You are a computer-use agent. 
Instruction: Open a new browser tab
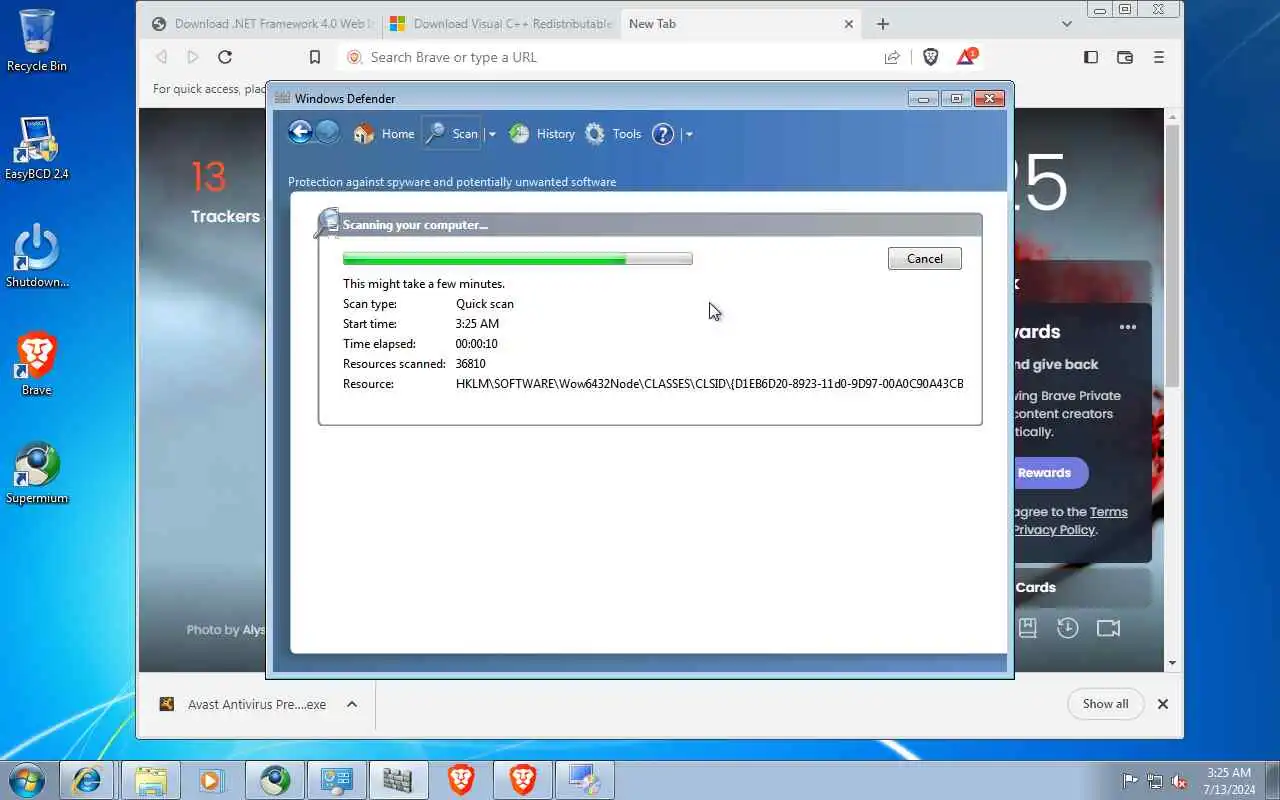pos(882,24)
